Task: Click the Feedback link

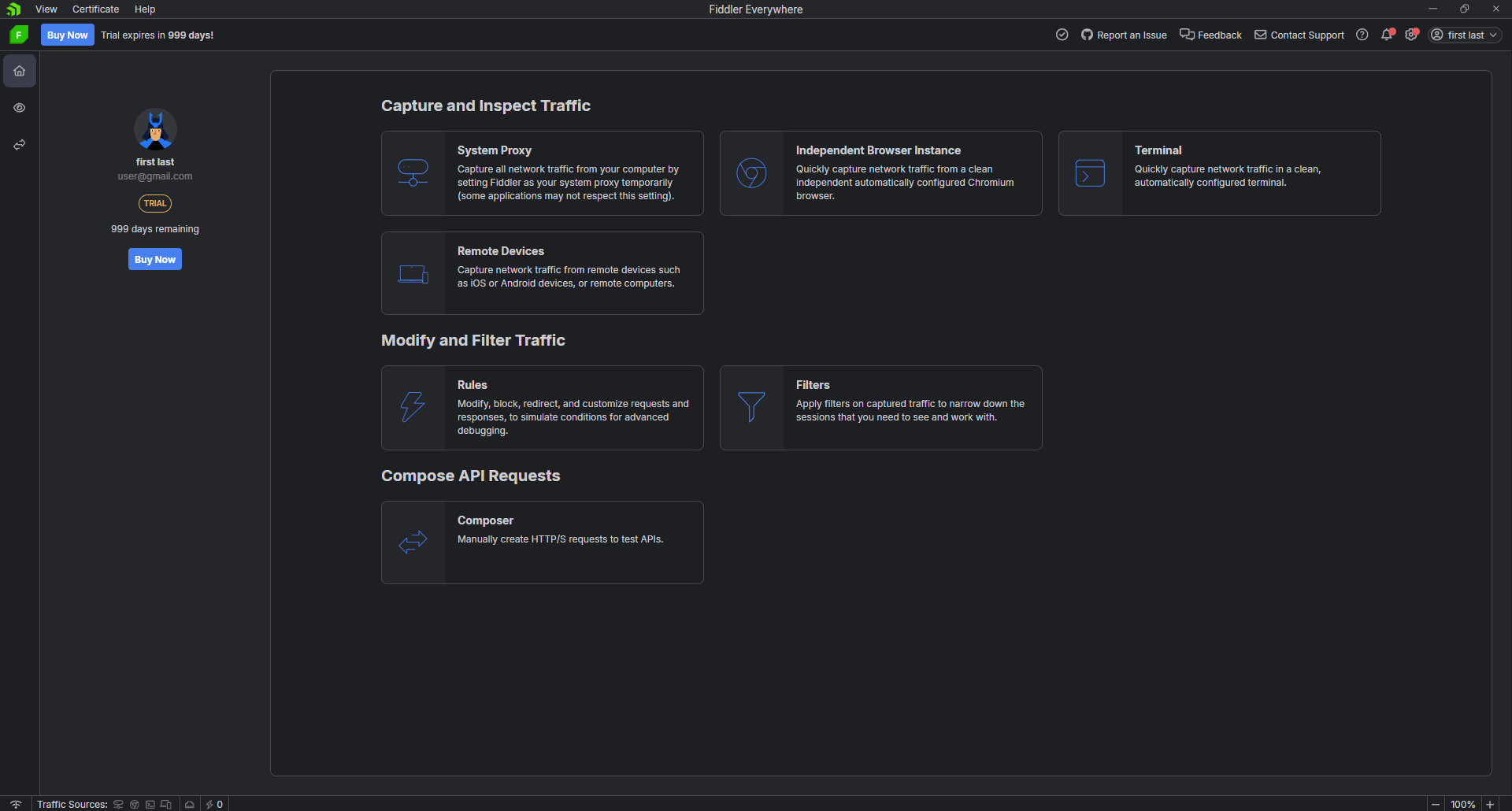Action: [x=1210, y=35]
